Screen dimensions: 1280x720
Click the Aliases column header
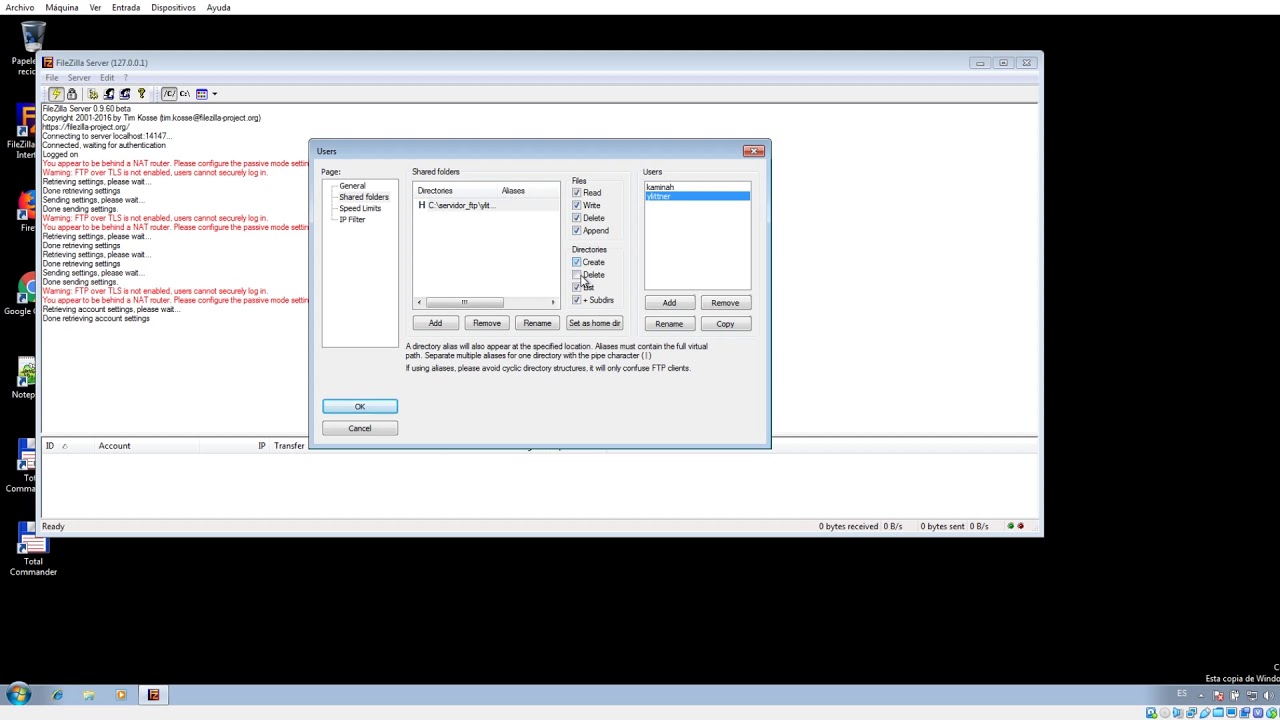coord(528,191)
